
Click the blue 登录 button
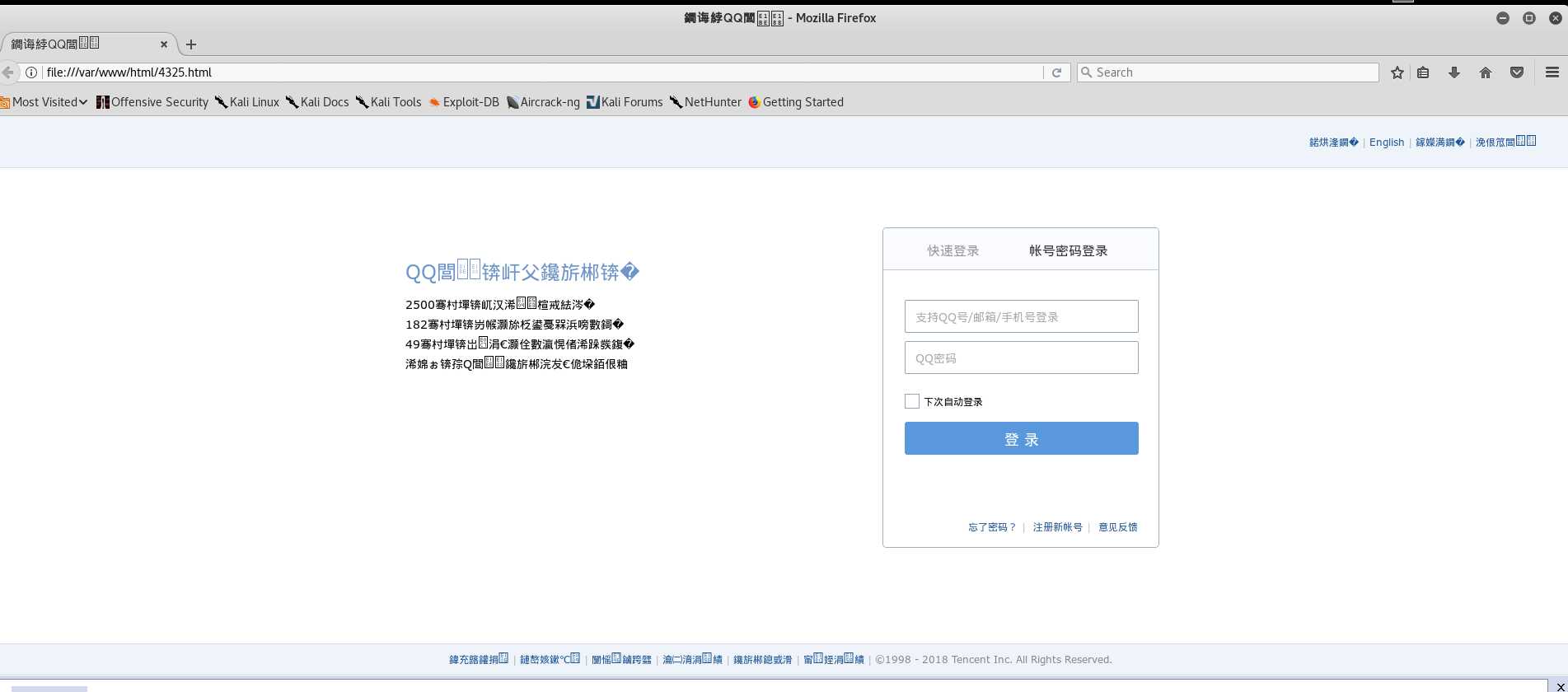pos(1022,438)
